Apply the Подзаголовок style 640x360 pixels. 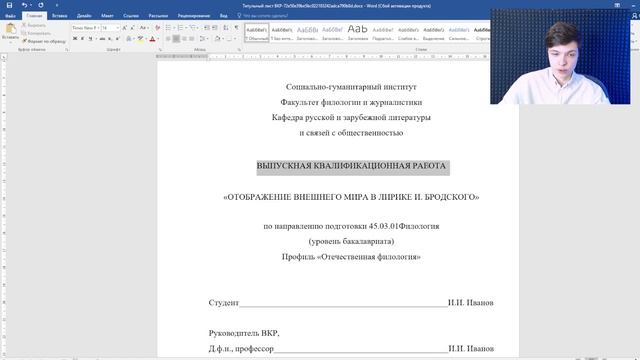point(383,33)
